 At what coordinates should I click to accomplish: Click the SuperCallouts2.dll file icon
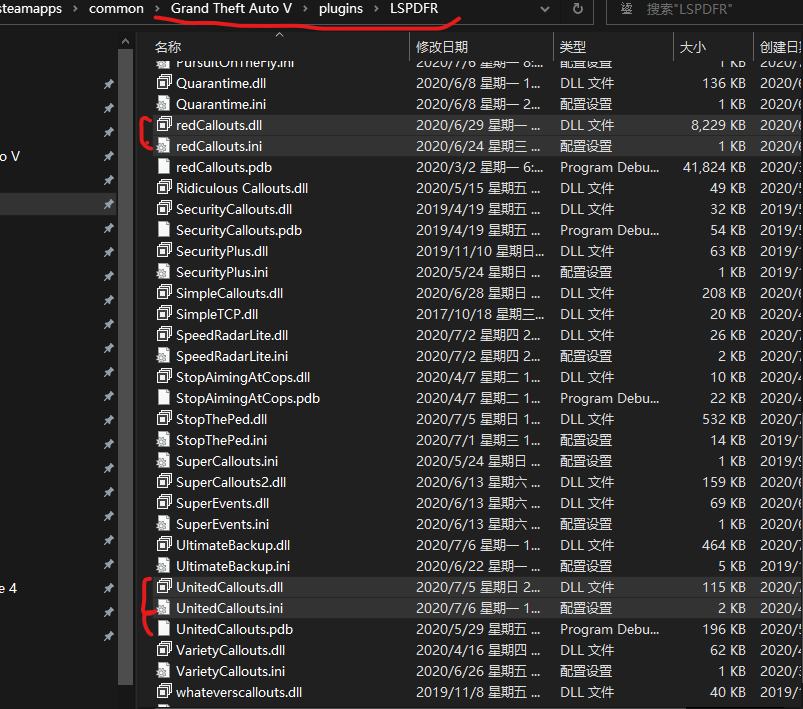(x=164, y=481)
